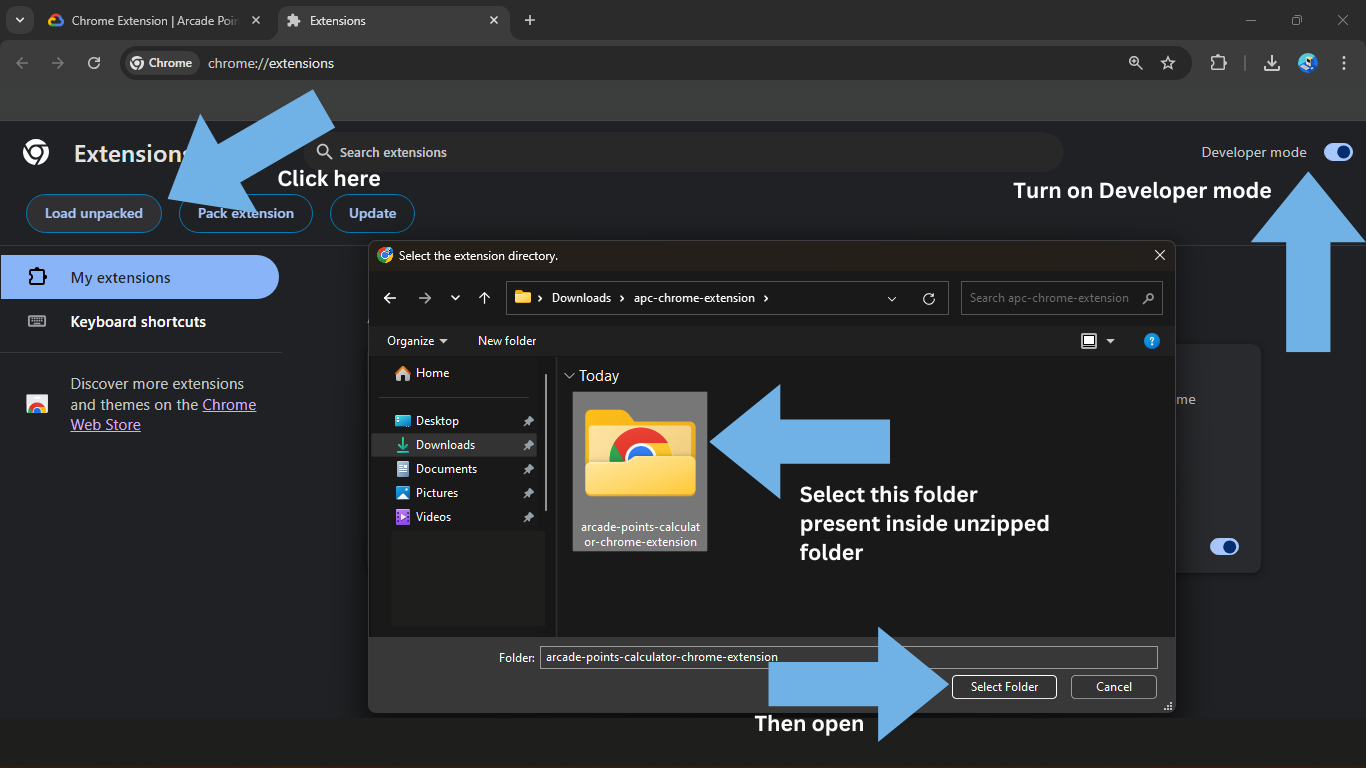
Task: Click the Search extensions field
Action: pyautogui.click(x=684, y=152)
